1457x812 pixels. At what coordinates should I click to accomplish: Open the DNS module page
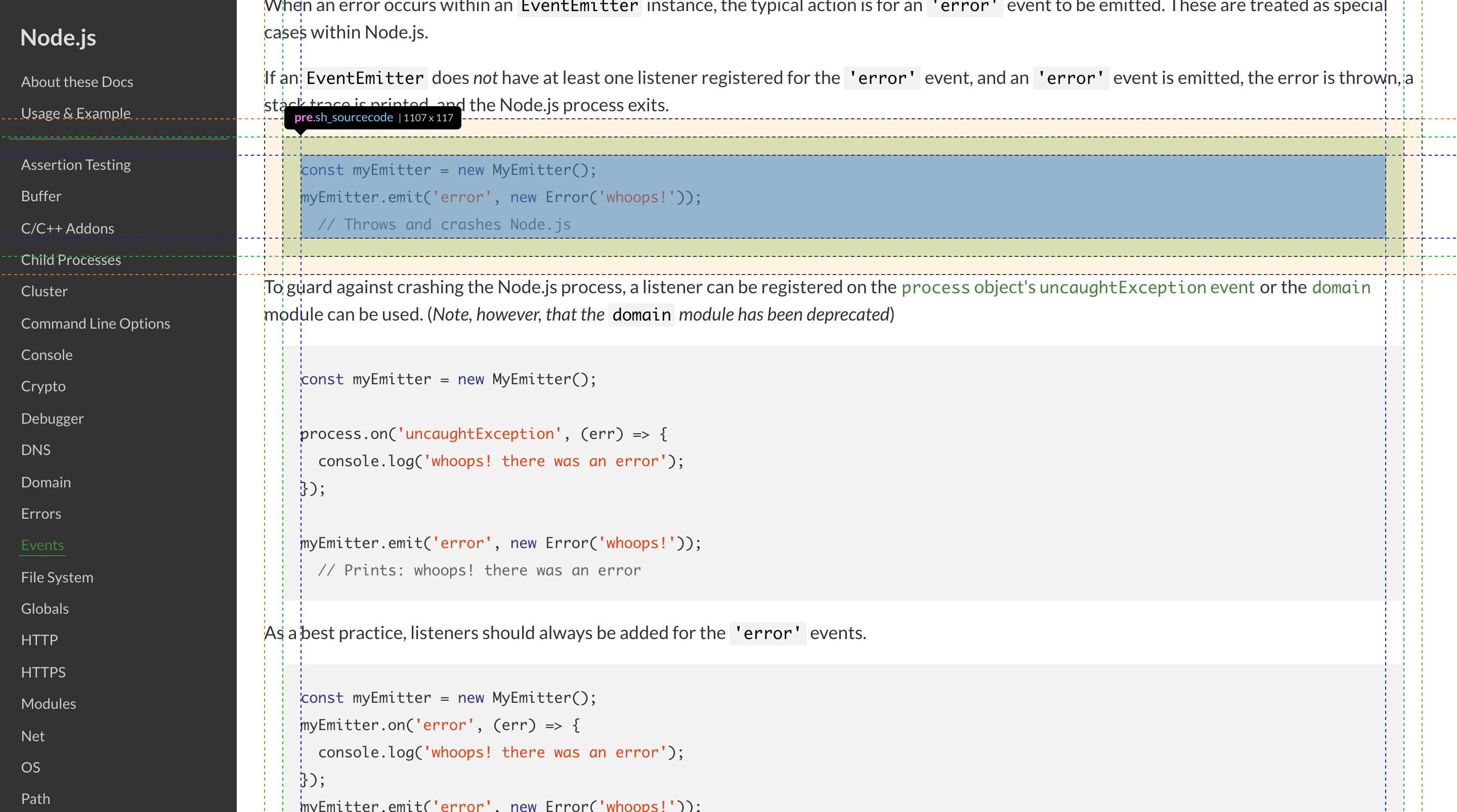tap(35, 450)
